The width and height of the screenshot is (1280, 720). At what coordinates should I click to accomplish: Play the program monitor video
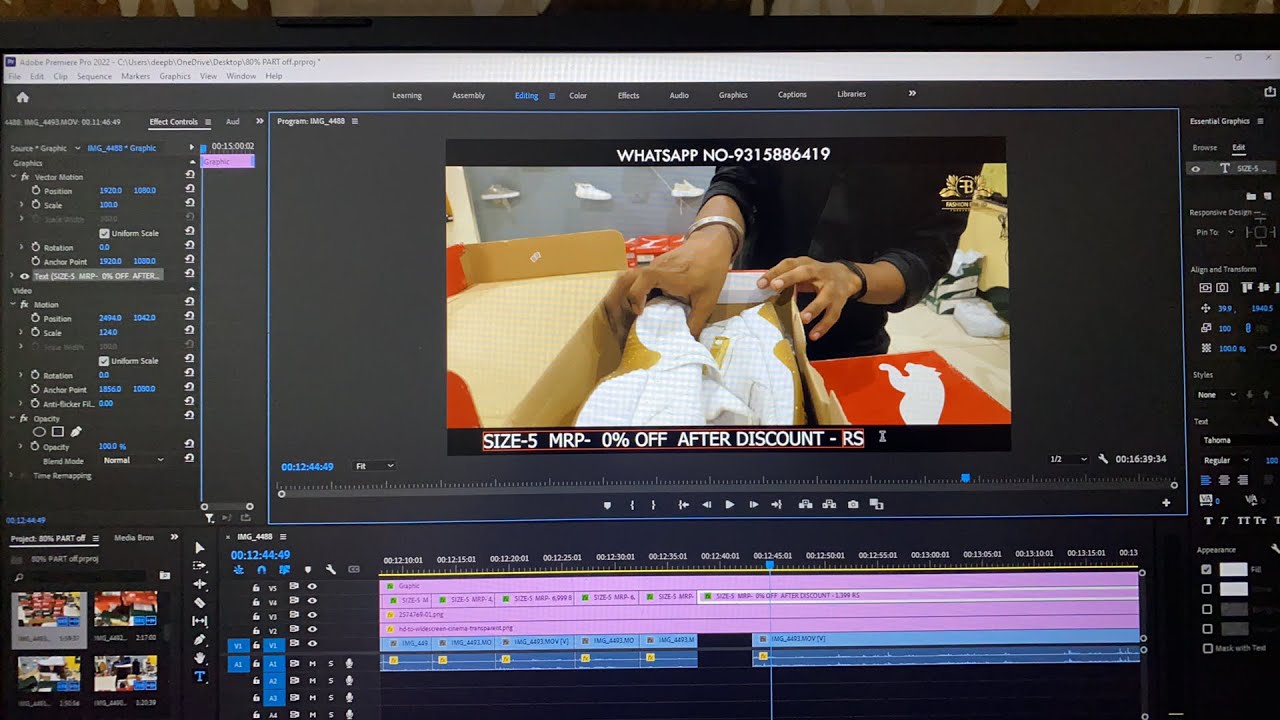coord(729,505)
